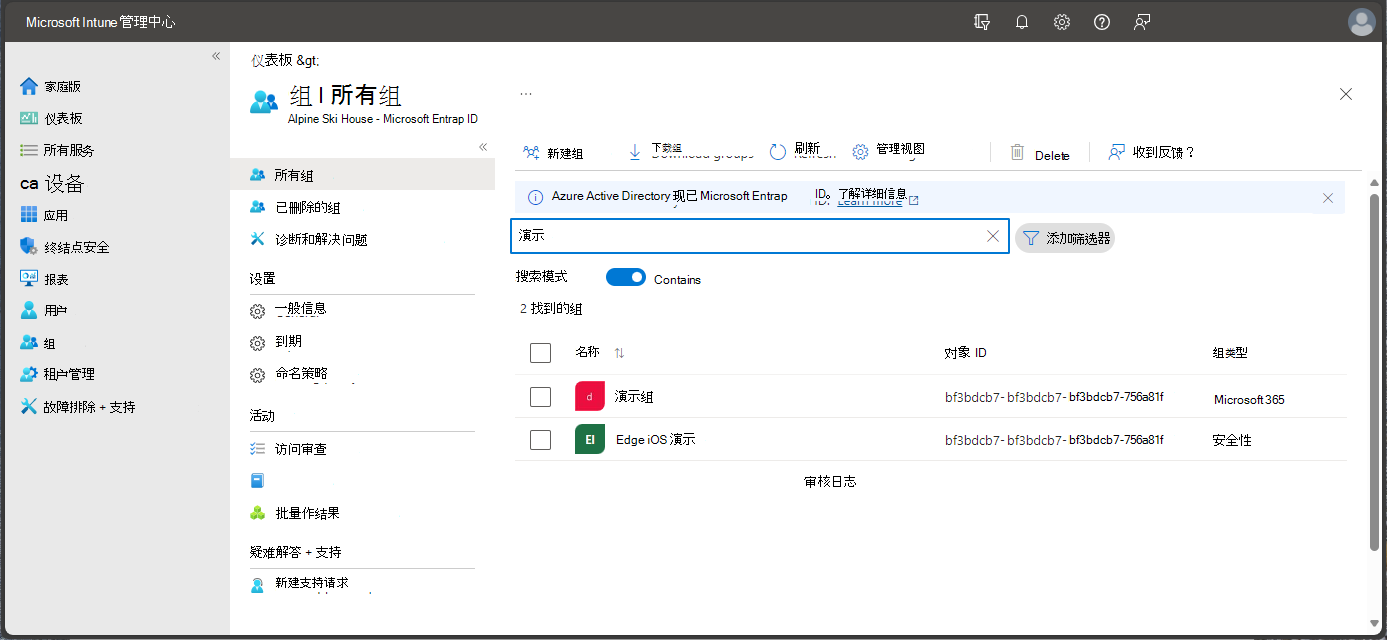Click 新建组 toolbar button

[x=553, y=153]
